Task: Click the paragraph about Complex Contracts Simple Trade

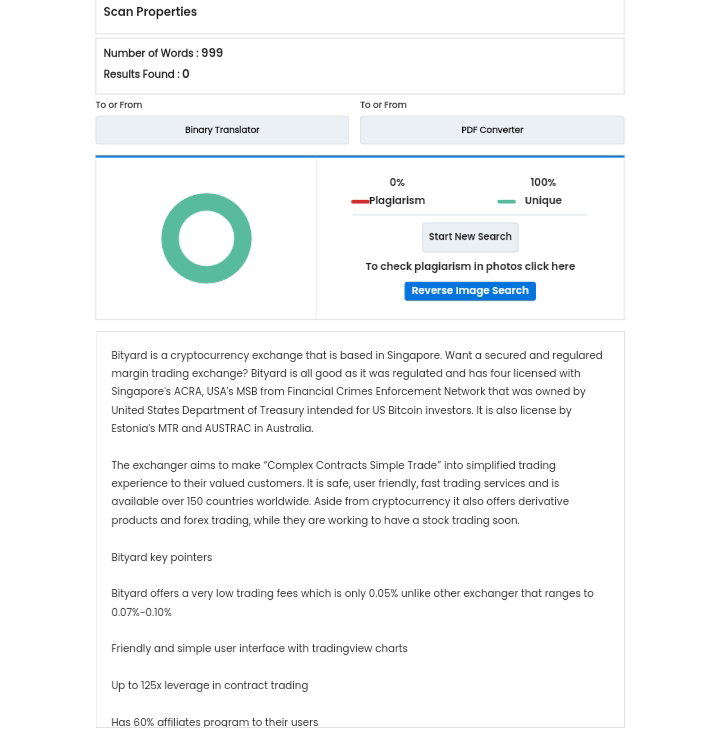Action: pos(340,493)
